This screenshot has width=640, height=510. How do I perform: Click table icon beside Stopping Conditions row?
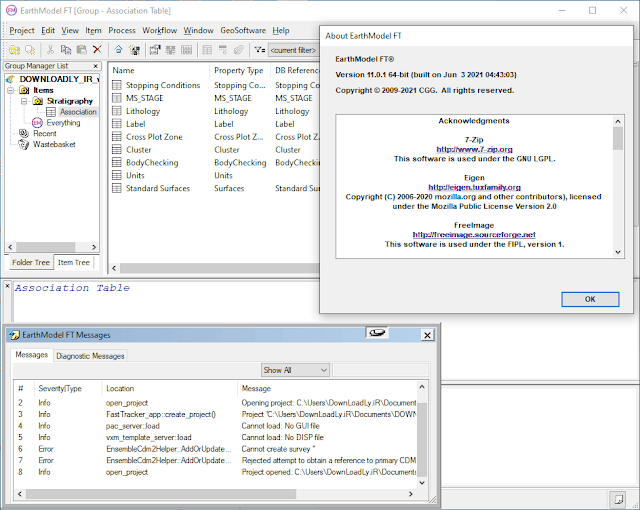[x=117, y=85]
